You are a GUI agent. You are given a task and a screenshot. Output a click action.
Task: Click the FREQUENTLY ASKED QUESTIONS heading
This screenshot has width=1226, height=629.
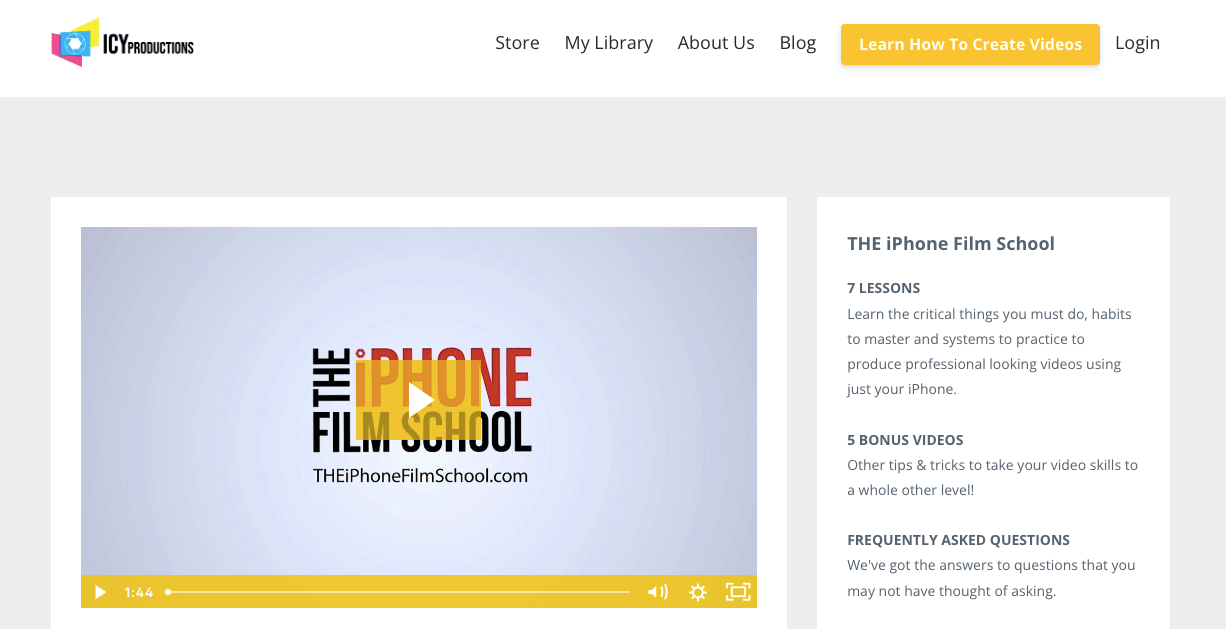pyautogui.click(x=958, y=540)
